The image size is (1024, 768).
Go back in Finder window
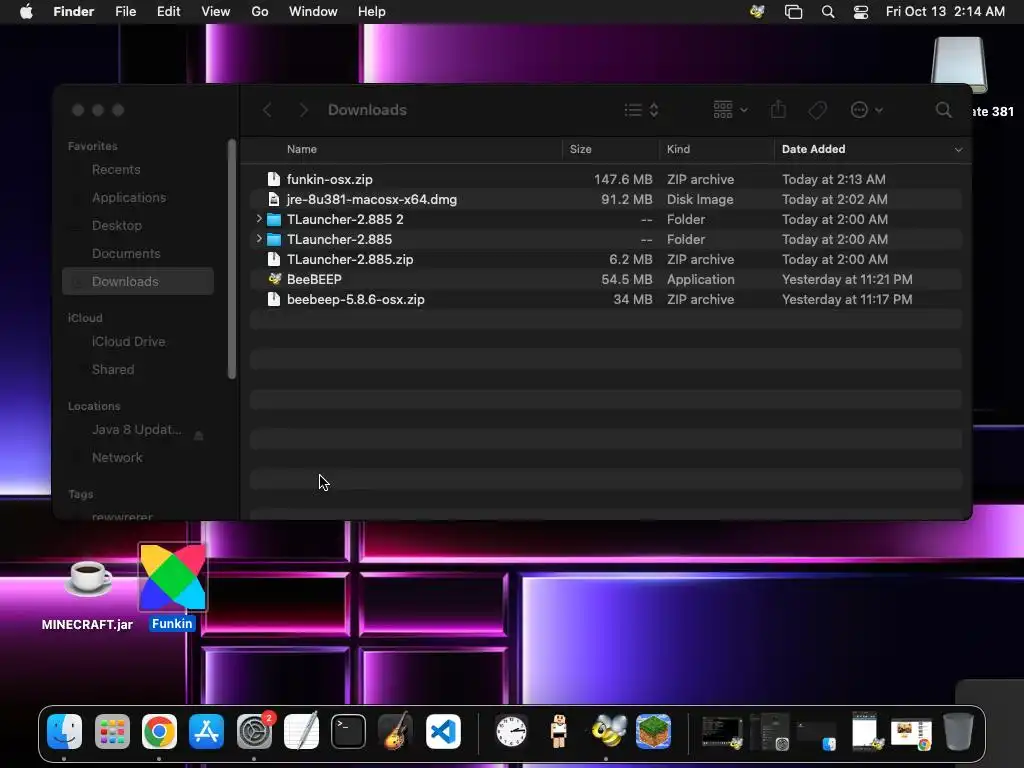point(266,110)
